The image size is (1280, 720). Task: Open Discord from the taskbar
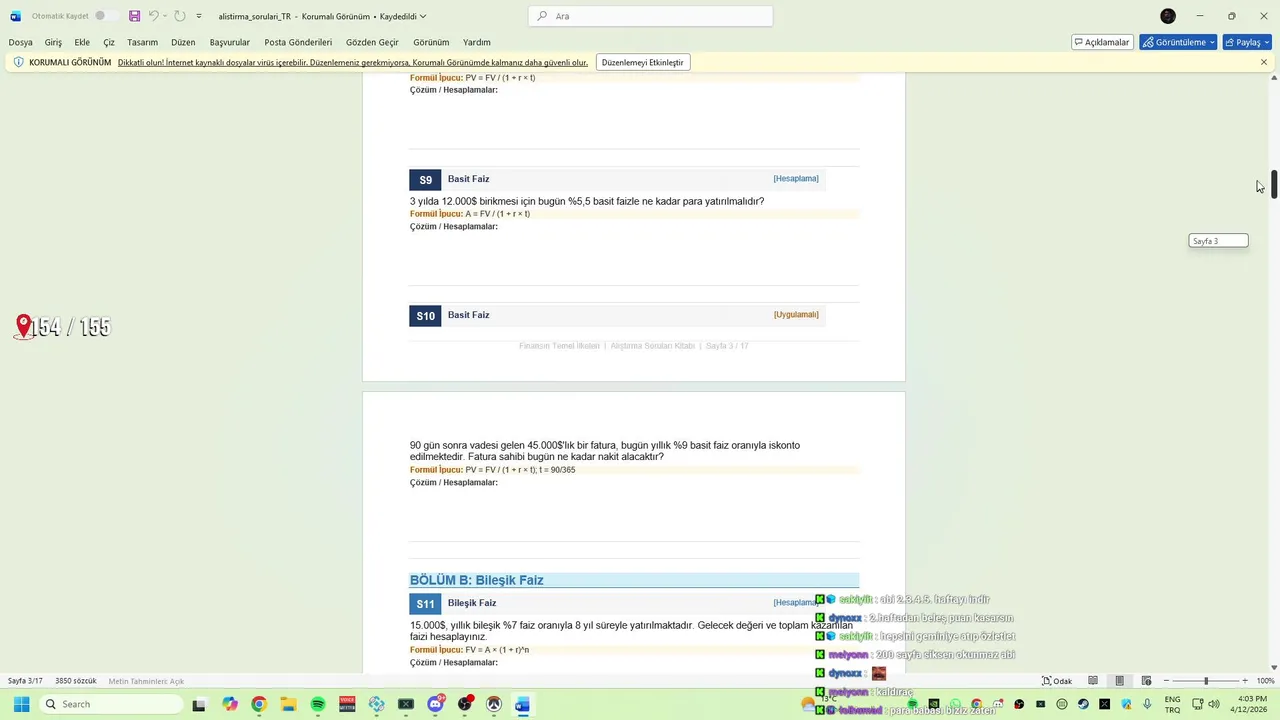pyautogui.click(x=435, y=704)
